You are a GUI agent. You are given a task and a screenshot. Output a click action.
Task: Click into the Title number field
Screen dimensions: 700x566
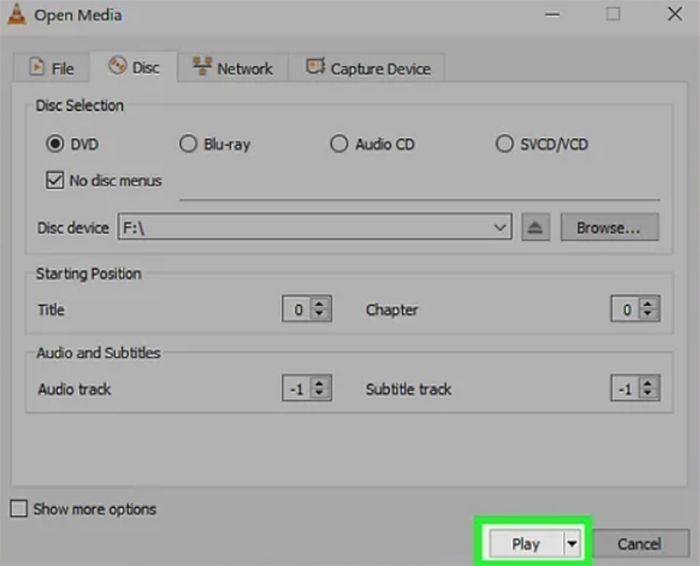point(297,309)
